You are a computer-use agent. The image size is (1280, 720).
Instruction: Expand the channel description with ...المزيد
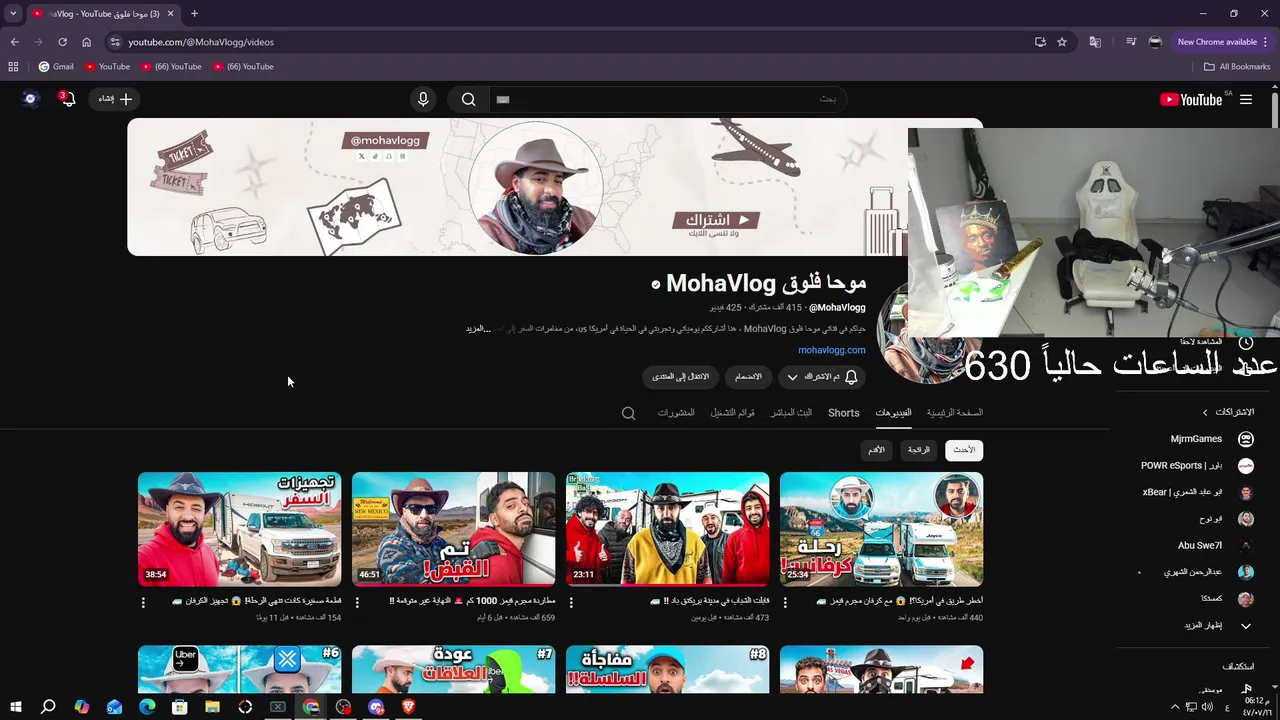pos(480,328)
